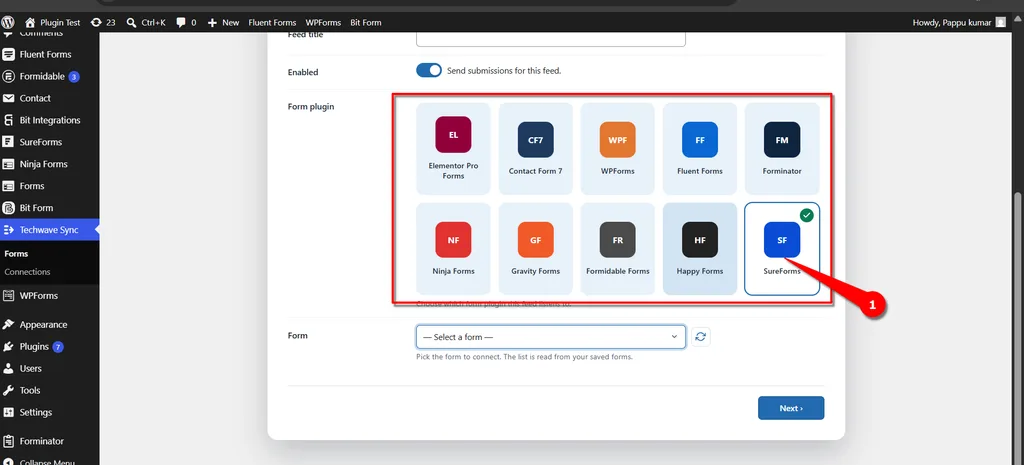1024x465 pixels.
Task: Open WPForms in admin bar
Action: (323, 22)
